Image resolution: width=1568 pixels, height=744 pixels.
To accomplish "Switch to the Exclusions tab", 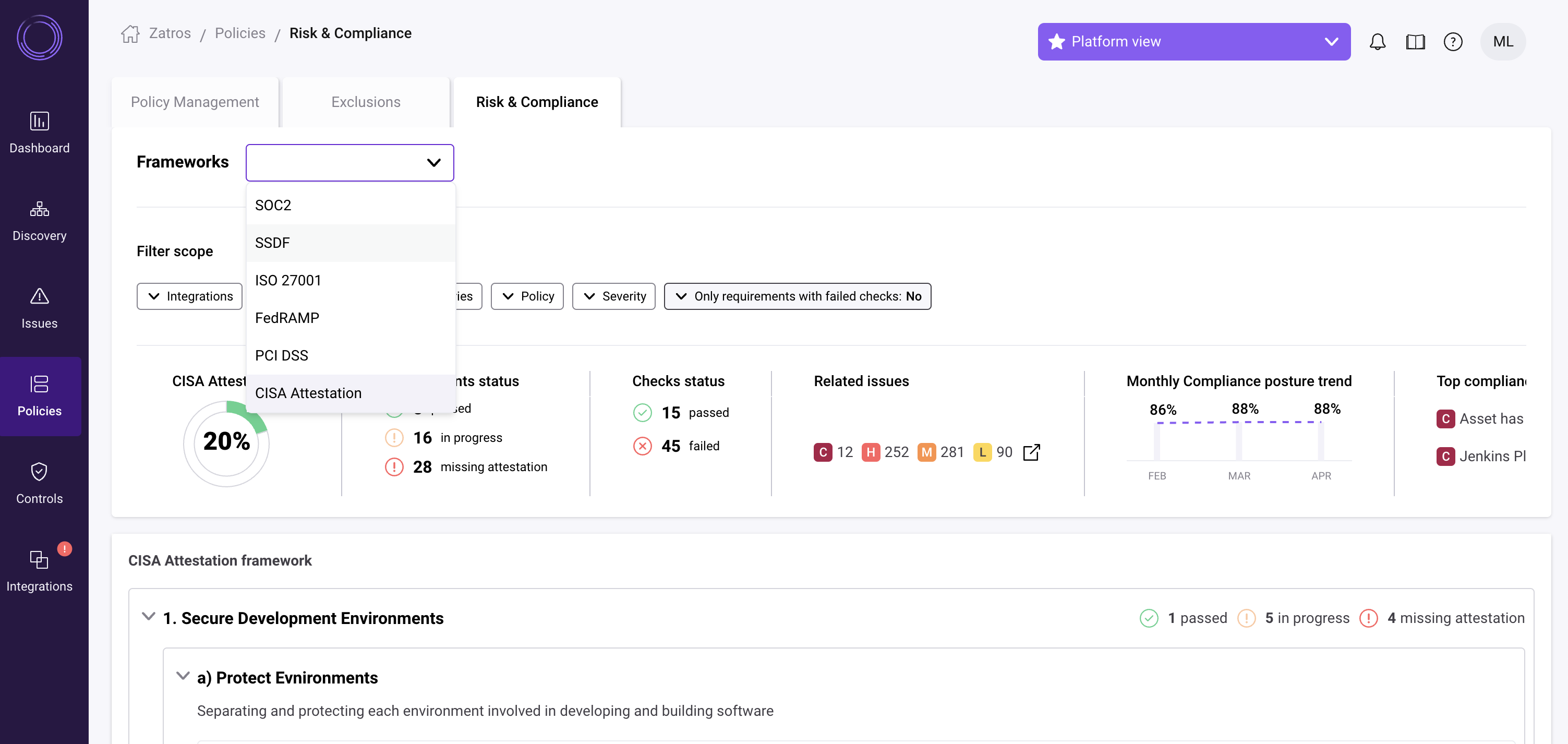I will tap(366, 102).
